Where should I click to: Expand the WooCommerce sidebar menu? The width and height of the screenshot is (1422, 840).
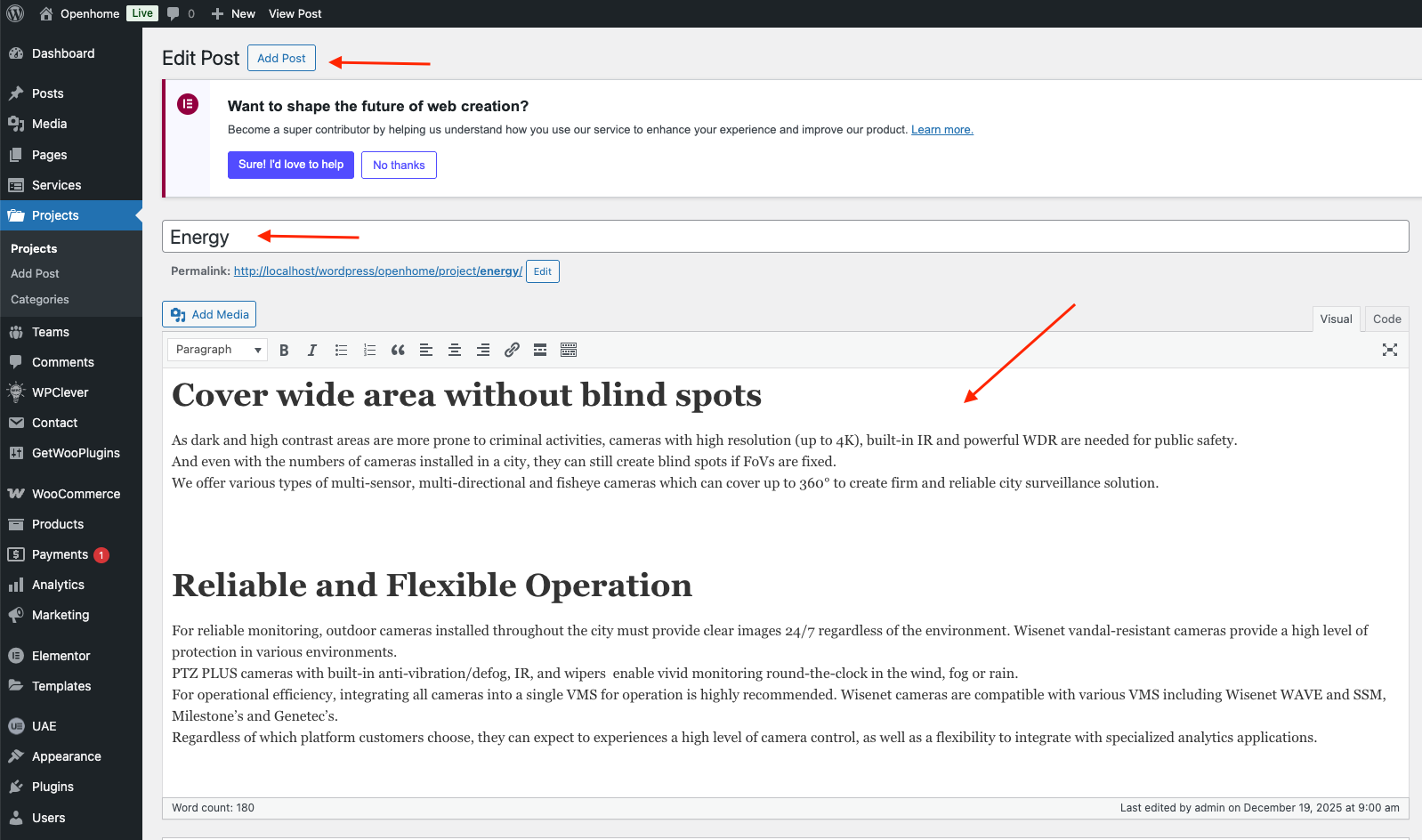coord(76,494)
